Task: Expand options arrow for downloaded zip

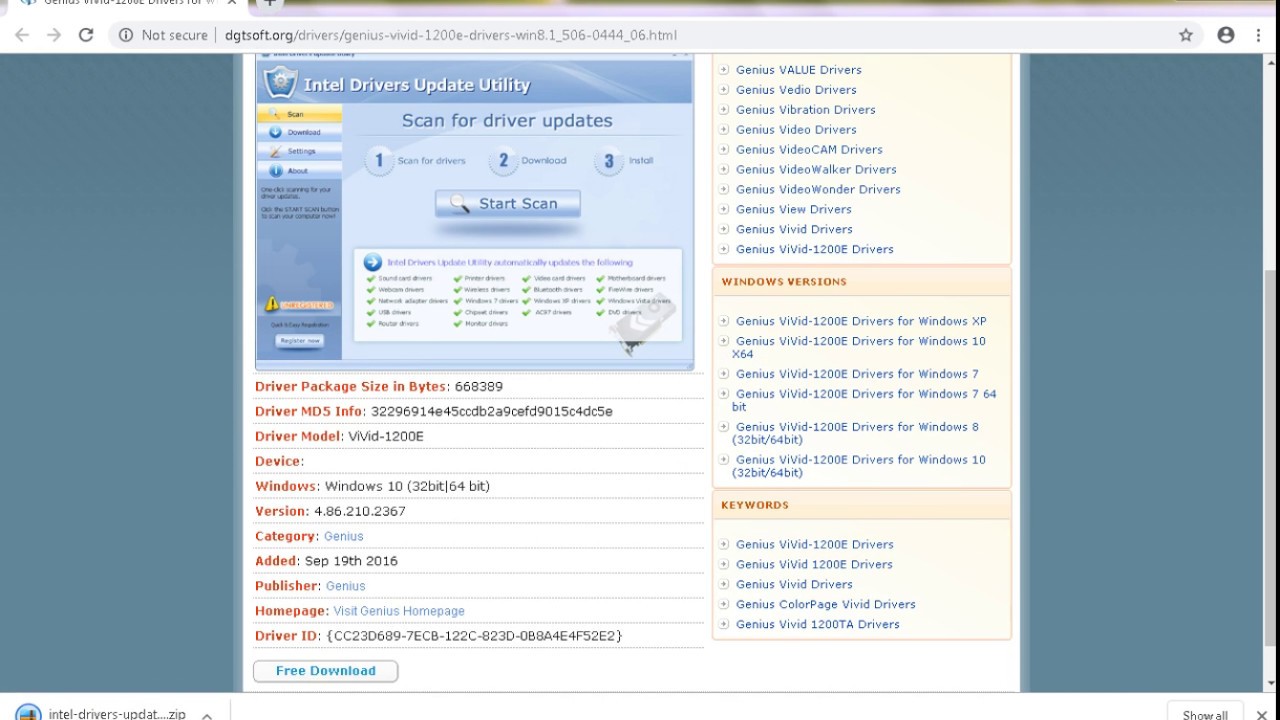Action: [207, 715]
